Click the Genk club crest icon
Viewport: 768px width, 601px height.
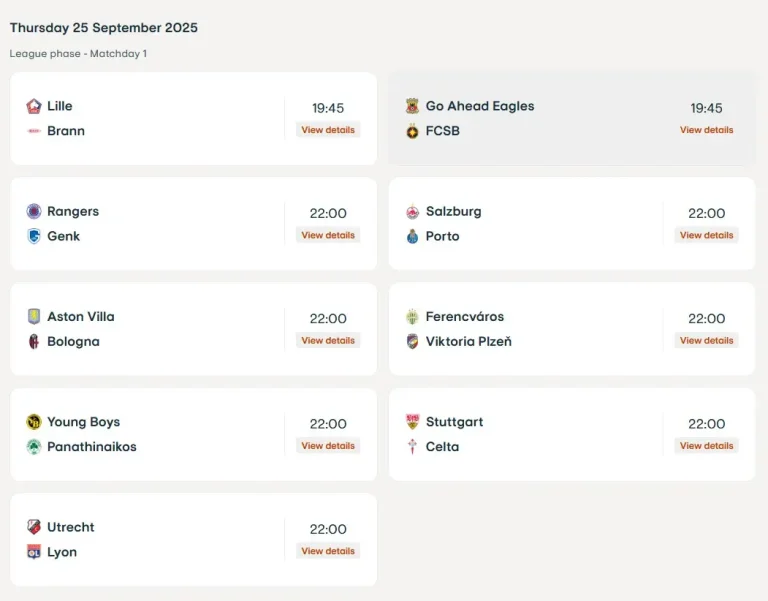[34, 236]
